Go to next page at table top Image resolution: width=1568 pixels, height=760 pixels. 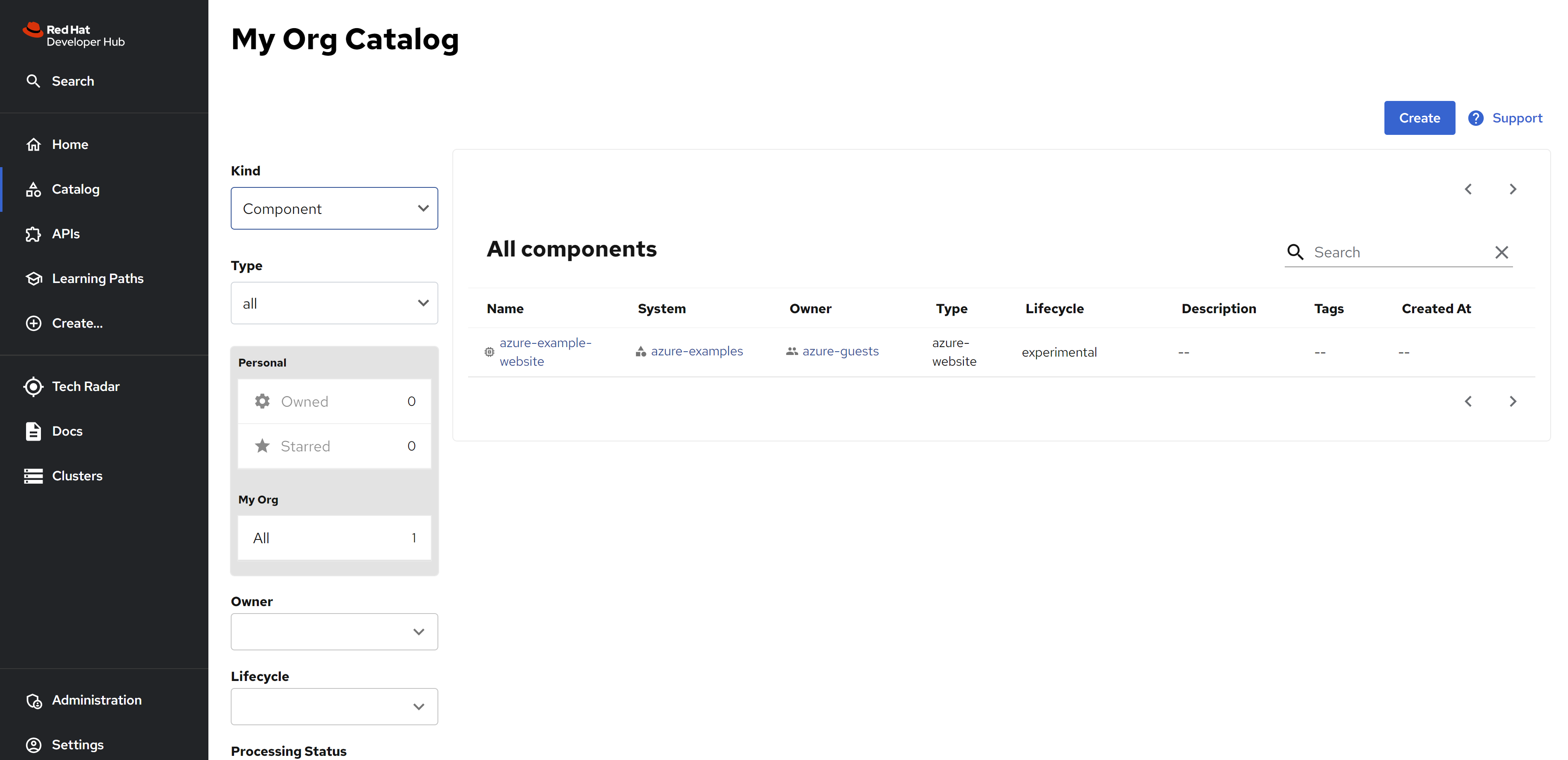[x=1513, y=189]
